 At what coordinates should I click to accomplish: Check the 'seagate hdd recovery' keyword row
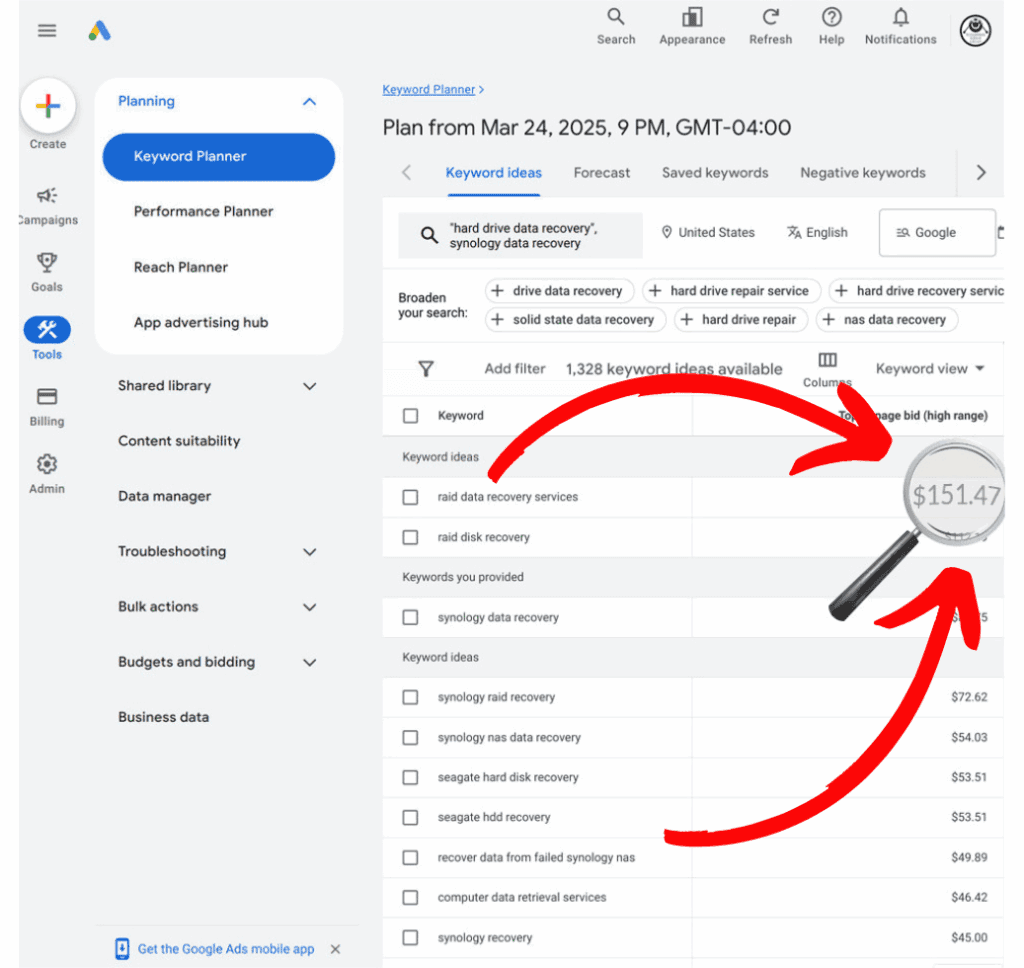coord(410,817)
